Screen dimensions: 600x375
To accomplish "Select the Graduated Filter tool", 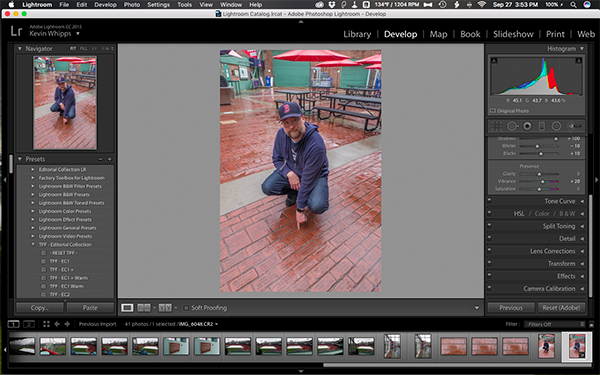I will pos(542,126).
